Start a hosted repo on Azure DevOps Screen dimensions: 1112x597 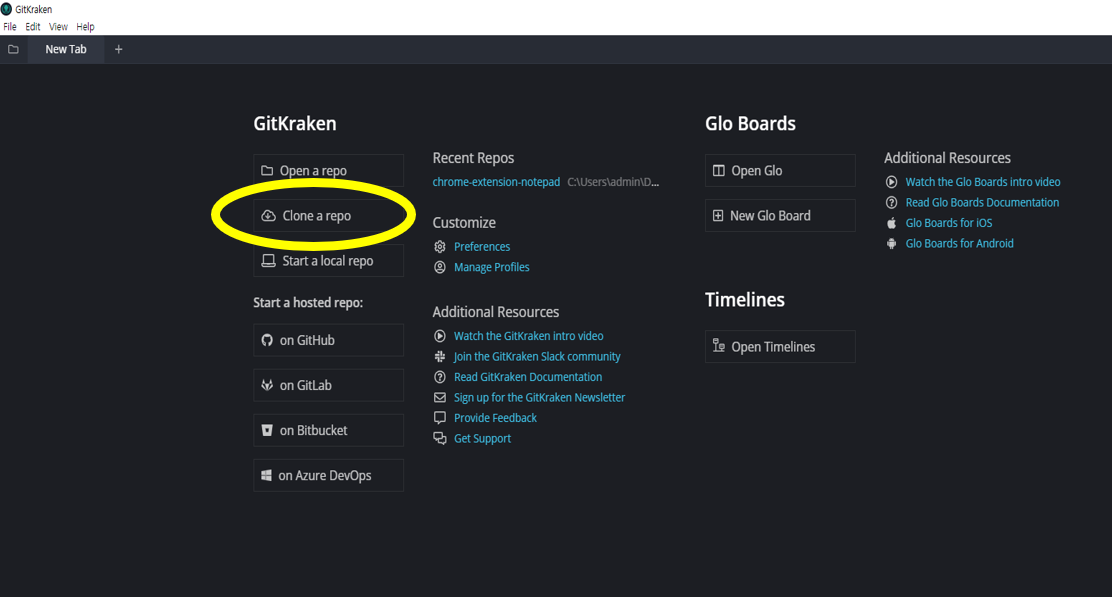tap(328, 475)
